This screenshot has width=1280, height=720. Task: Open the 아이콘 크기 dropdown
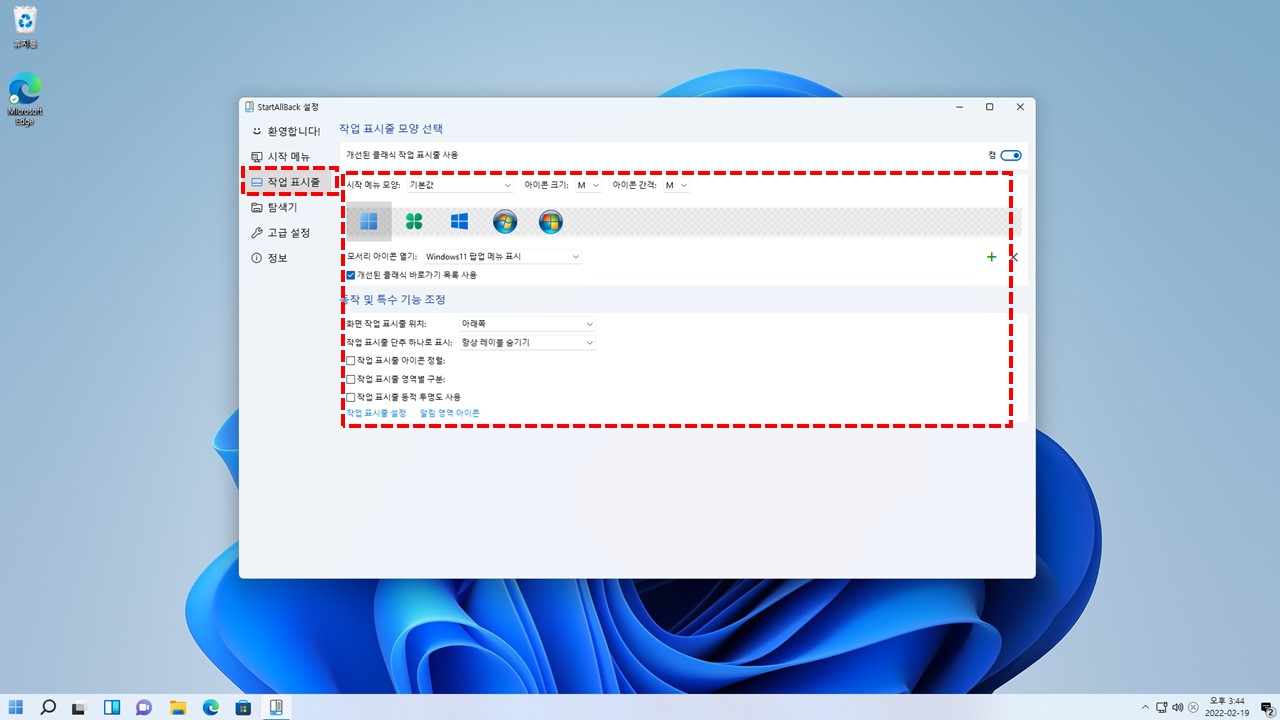588,185
